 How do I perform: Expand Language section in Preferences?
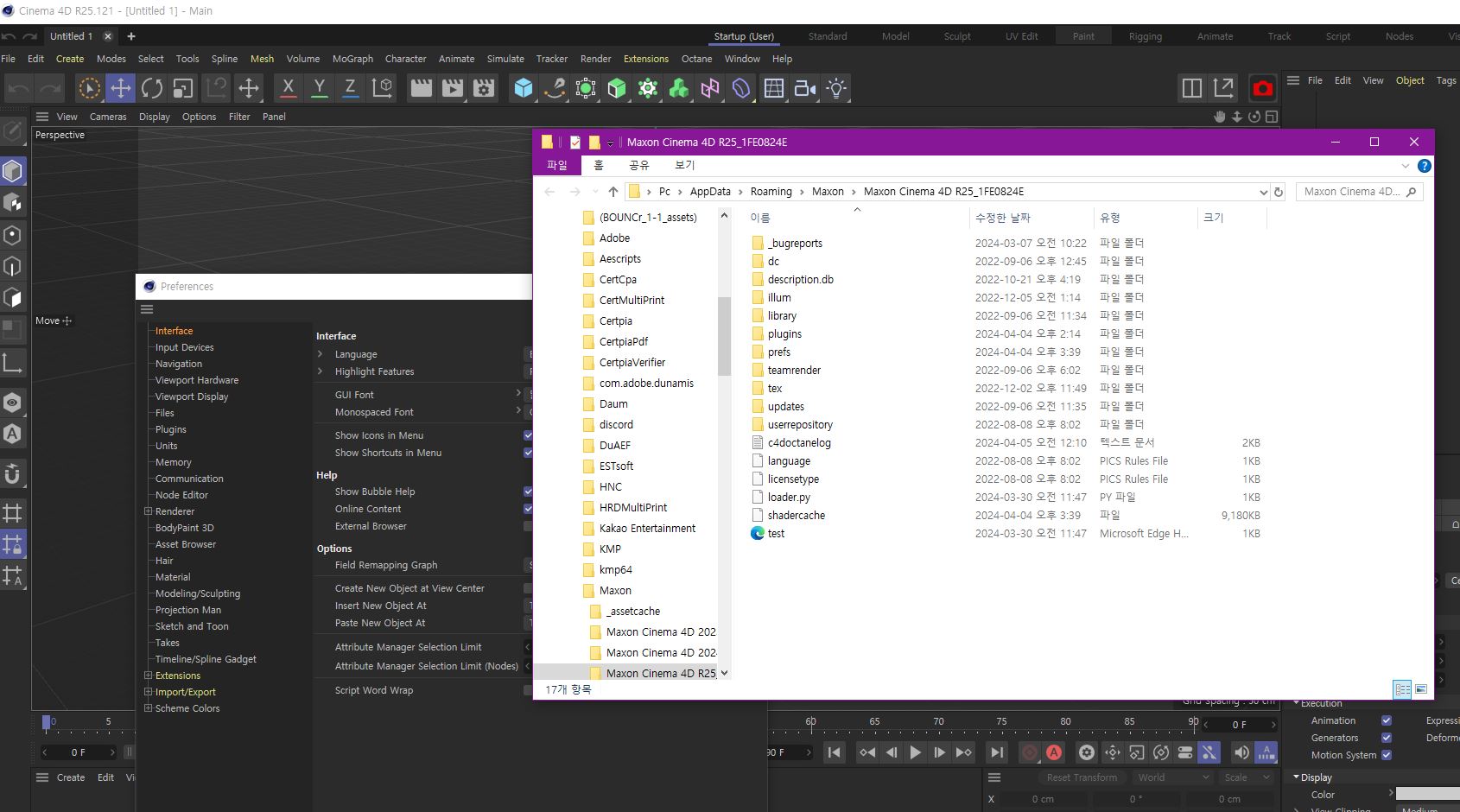pyautogui.click(x=321, y=354)
